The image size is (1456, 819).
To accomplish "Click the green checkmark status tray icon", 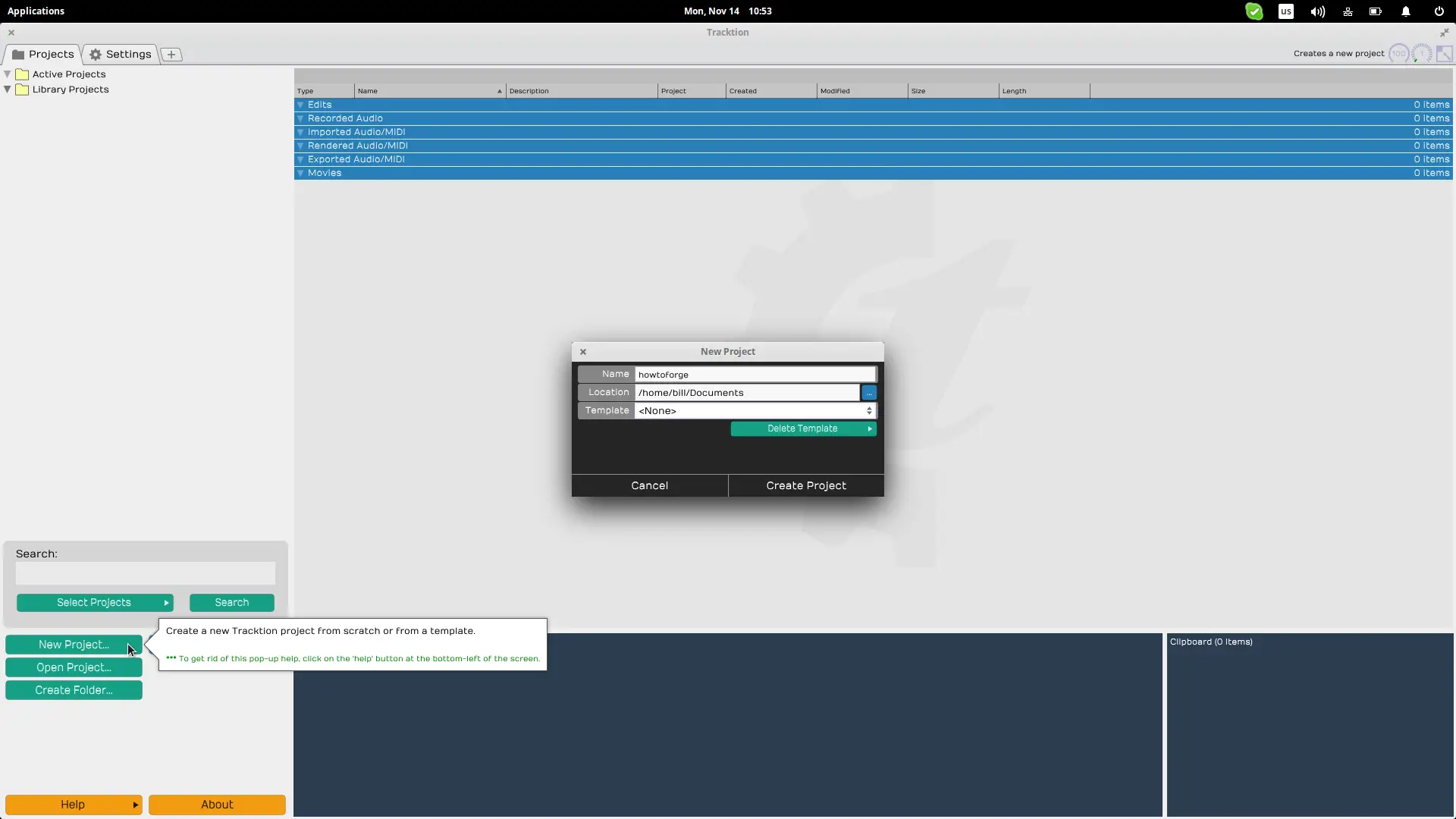I will click(x=1254, y=11).
